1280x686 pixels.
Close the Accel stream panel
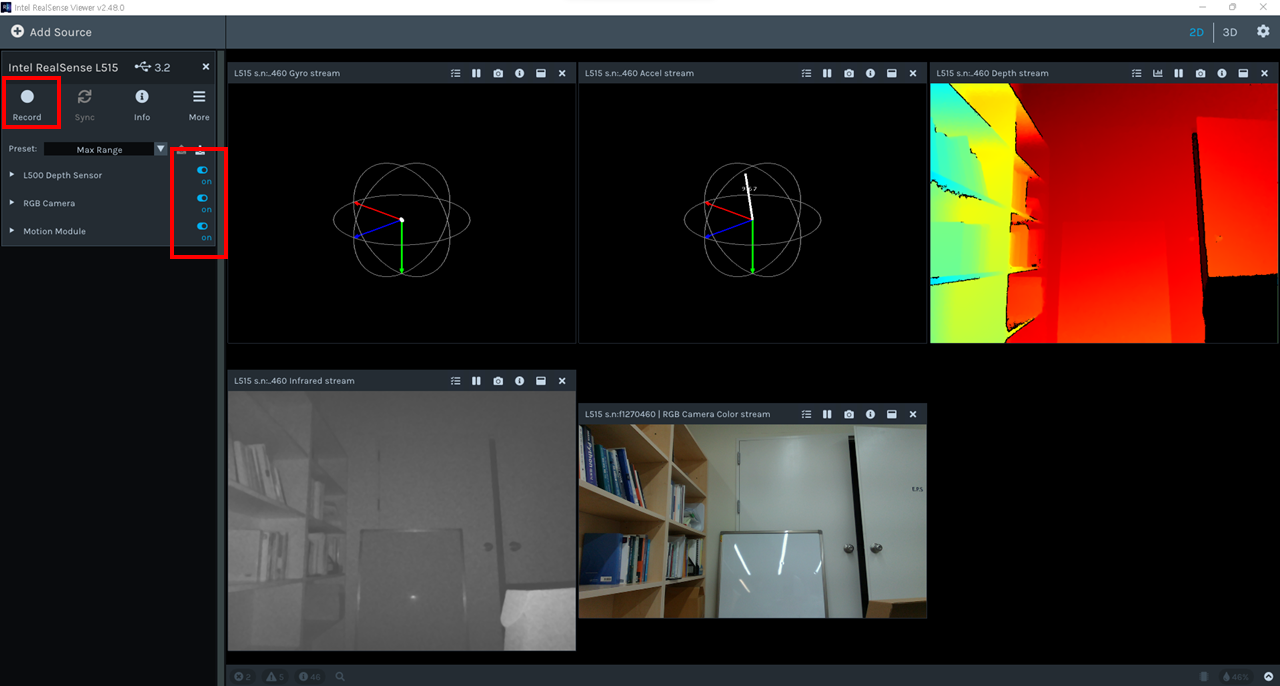pos(913,73)
